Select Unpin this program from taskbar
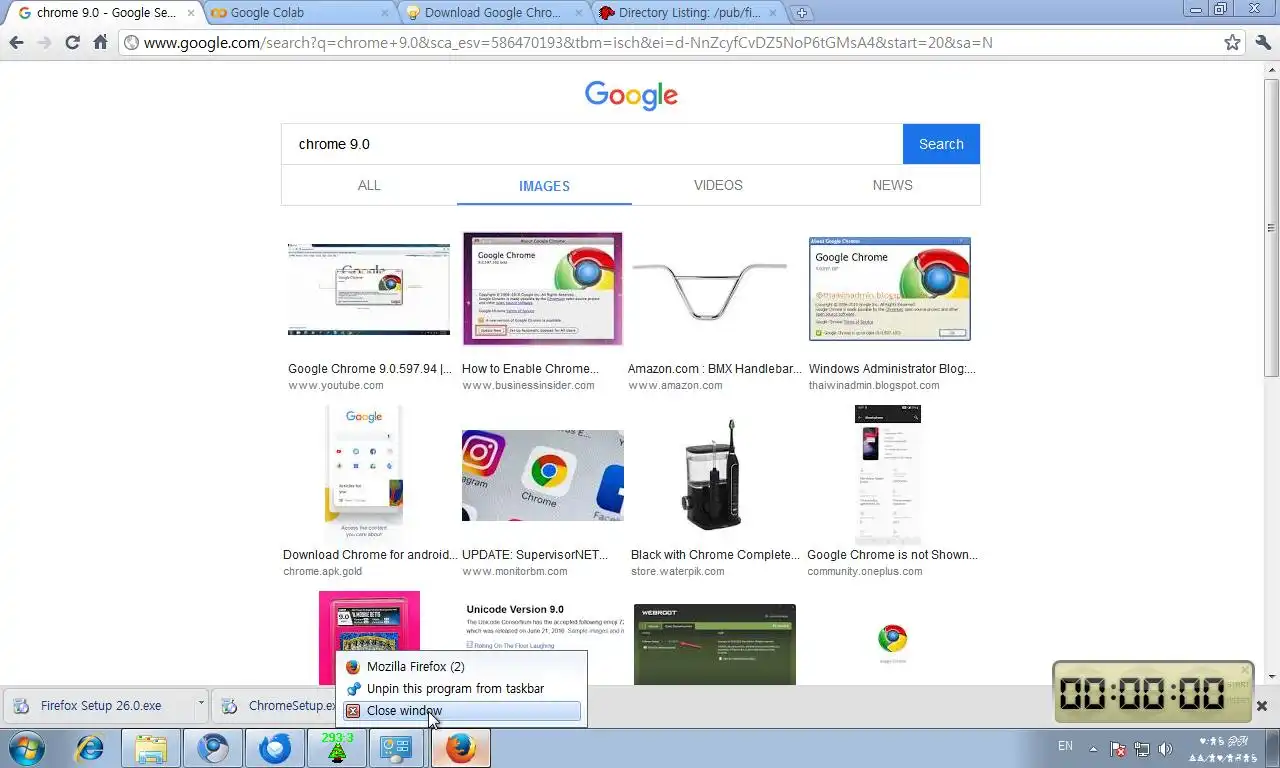Viewport: 1280px width, 768px height. point(461,688)
